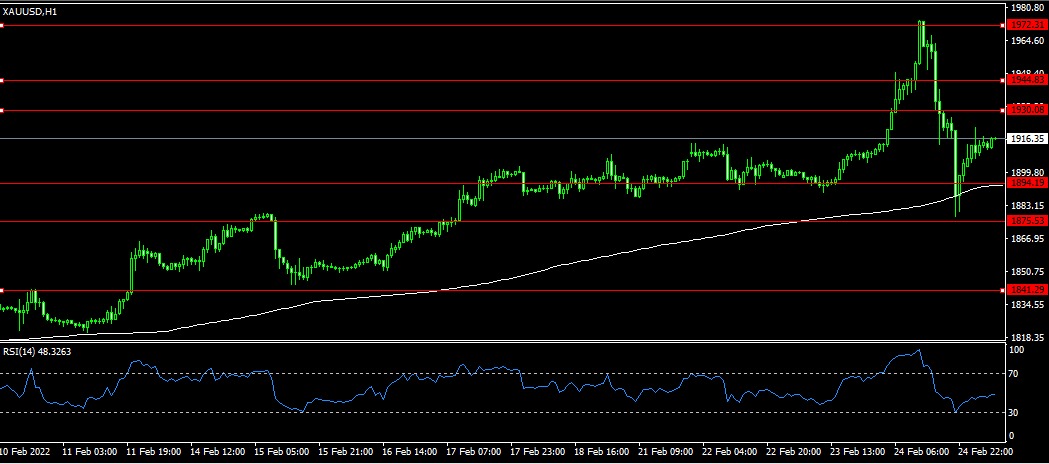The width and height of the screenshot is (1049, 464).
Task: Click the current price label 1916.35
Action: pyautogui.click(x=1028, y=139)
